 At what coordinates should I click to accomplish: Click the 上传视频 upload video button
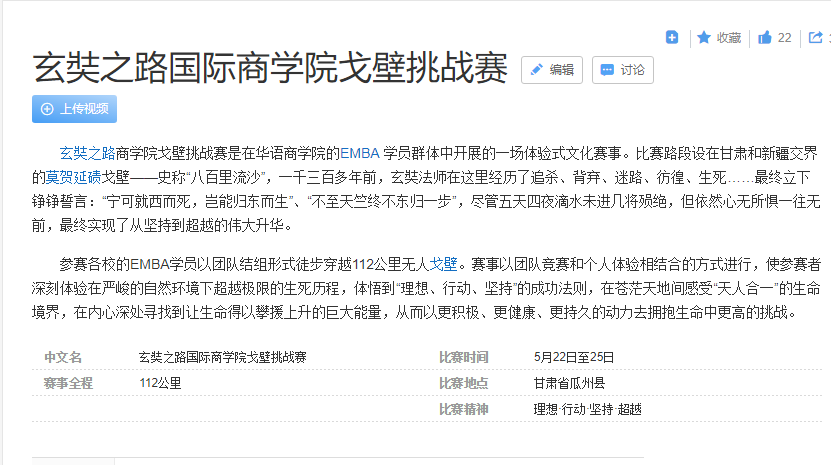(x=74, y=109)
